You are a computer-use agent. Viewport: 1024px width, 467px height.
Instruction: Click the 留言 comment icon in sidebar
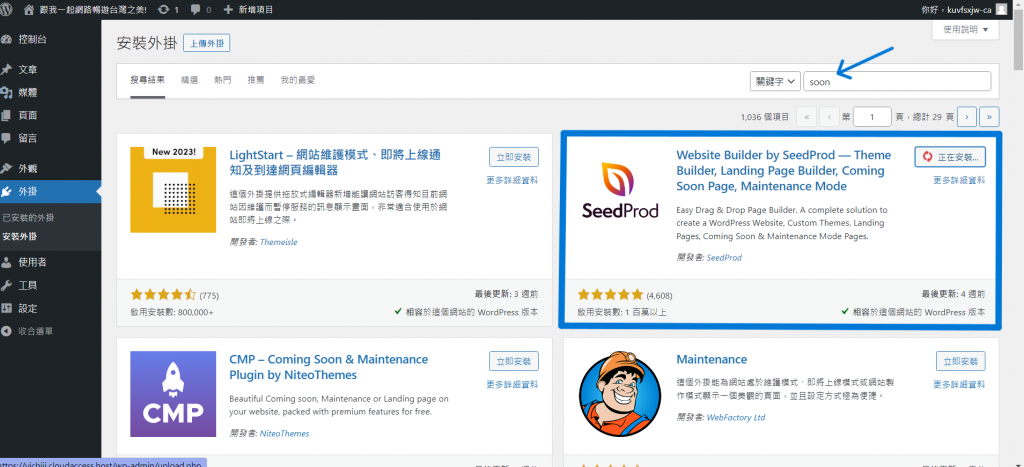7,138
